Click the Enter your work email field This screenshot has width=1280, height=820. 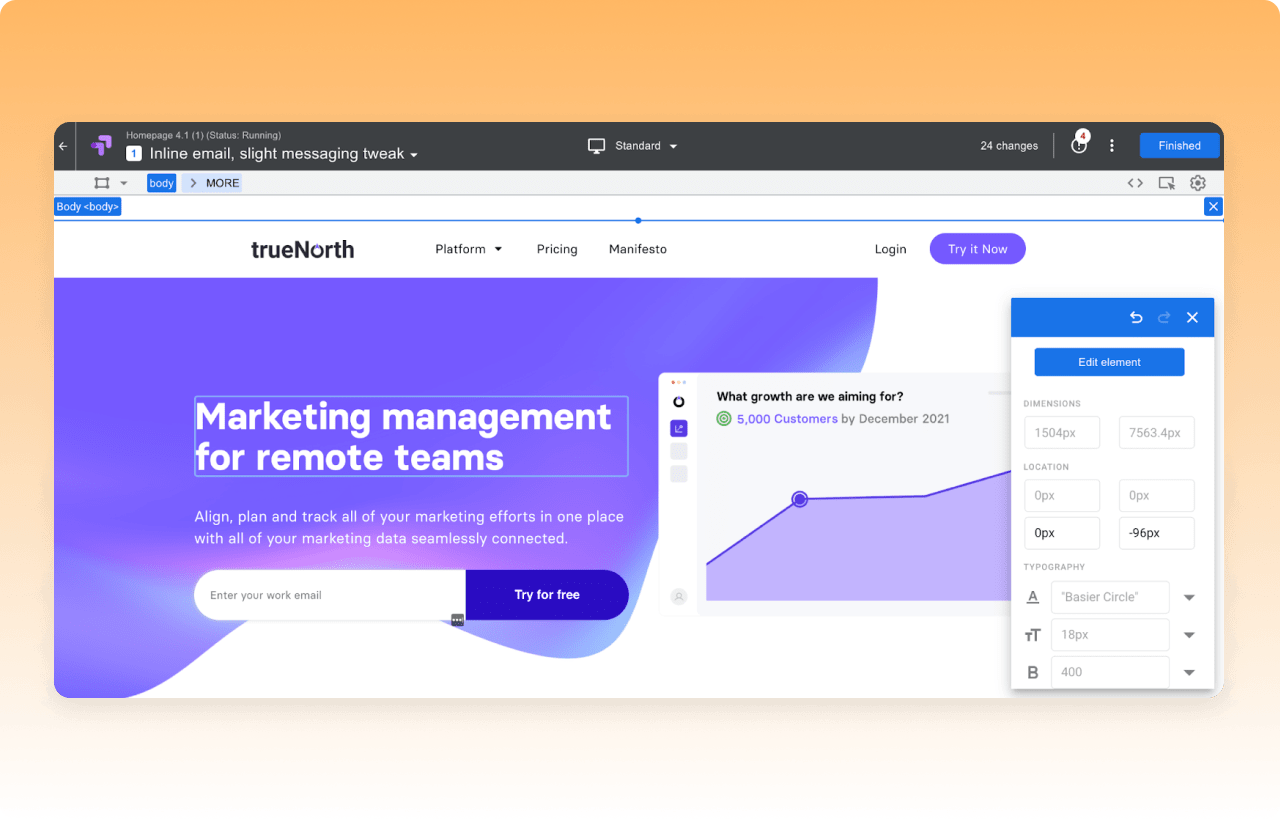pyautogui.click(x=330, y=595)
